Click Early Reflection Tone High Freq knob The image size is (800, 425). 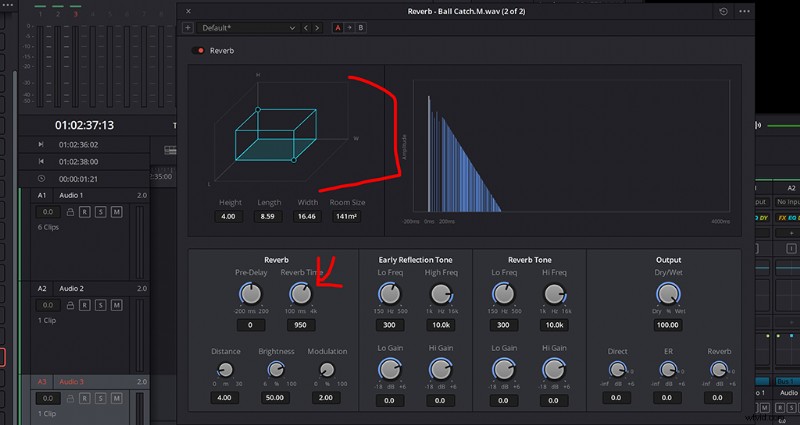(441, 294)
